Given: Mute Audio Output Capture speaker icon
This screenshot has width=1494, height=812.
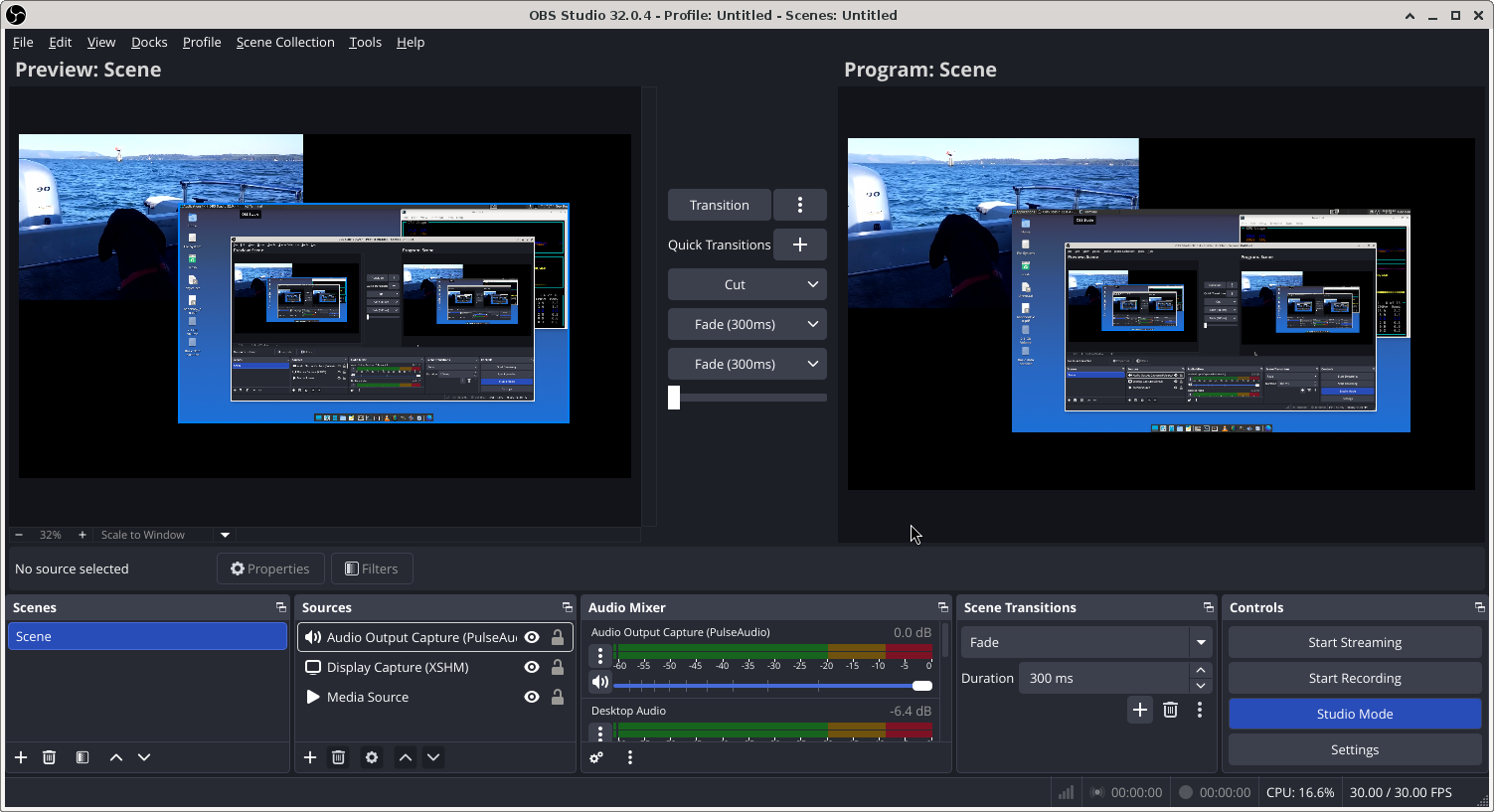Looking at the screenshot, I should point(599,682).
